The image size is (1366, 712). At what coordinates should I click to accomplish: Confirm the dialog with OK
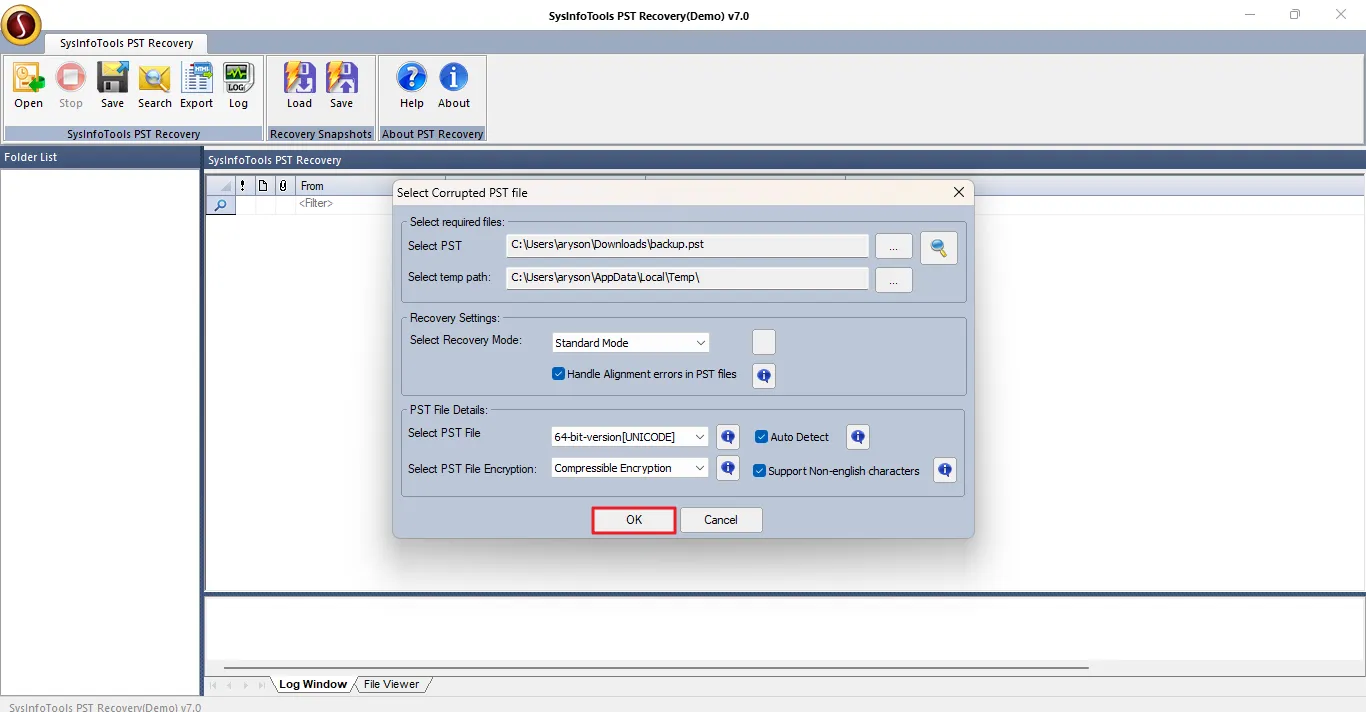tap(634, 520)
